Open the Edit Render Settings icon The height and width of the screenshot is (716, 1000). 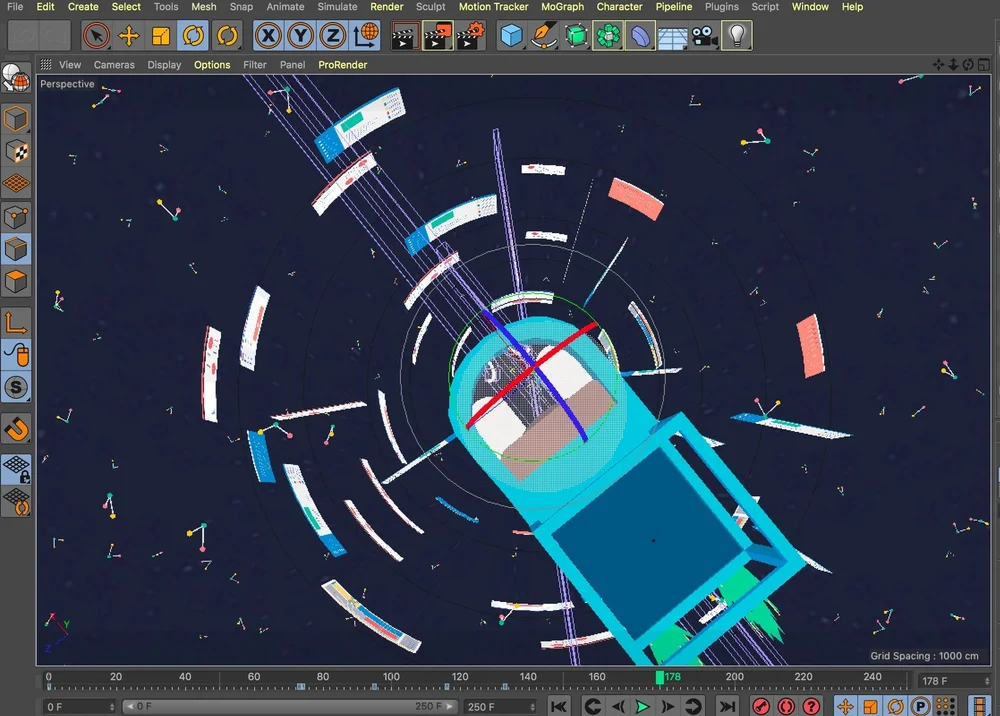click(470, 37)
